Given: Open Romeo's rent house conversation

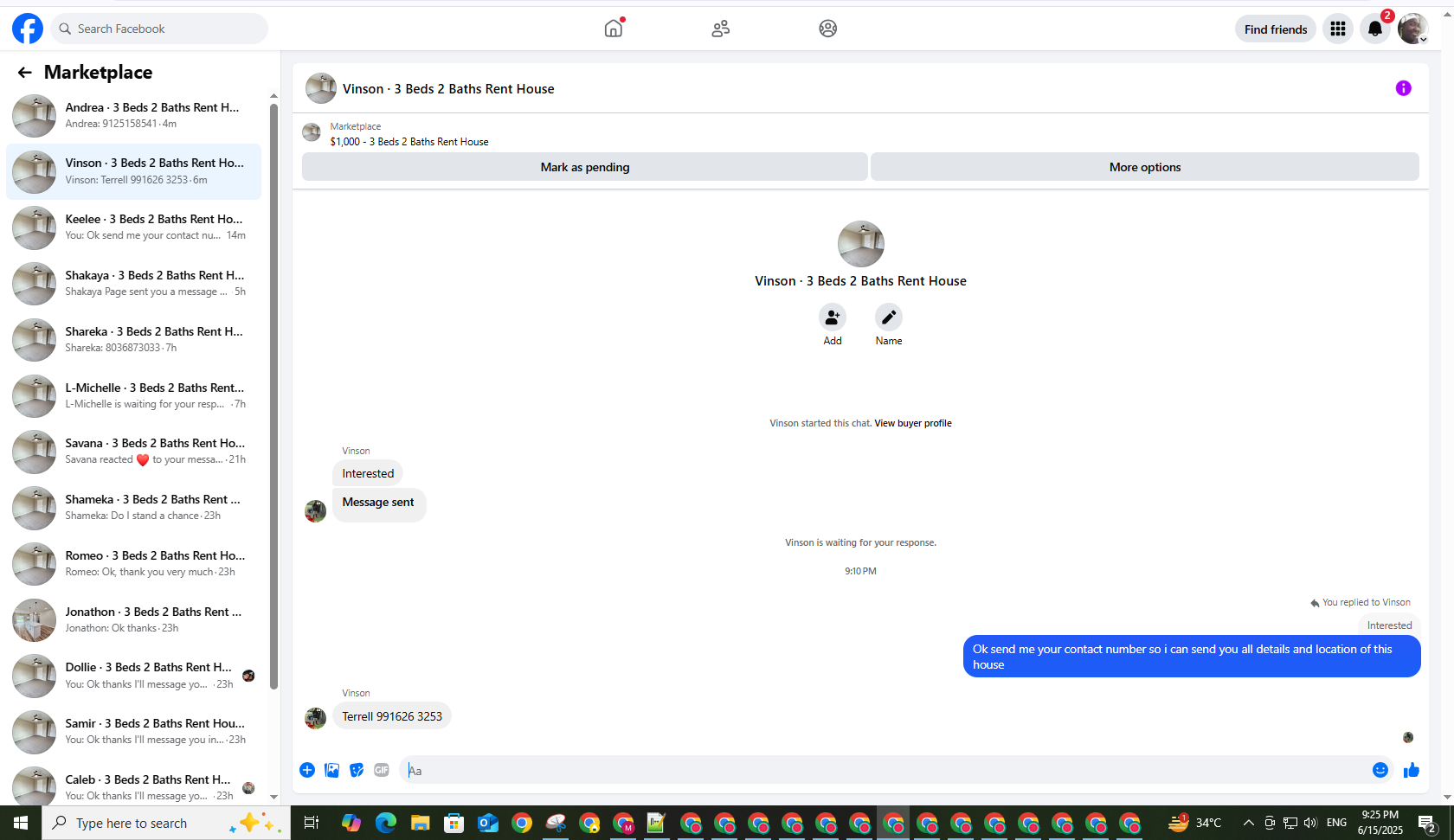Looking at the screenshot, I should [x=134, y=564].
